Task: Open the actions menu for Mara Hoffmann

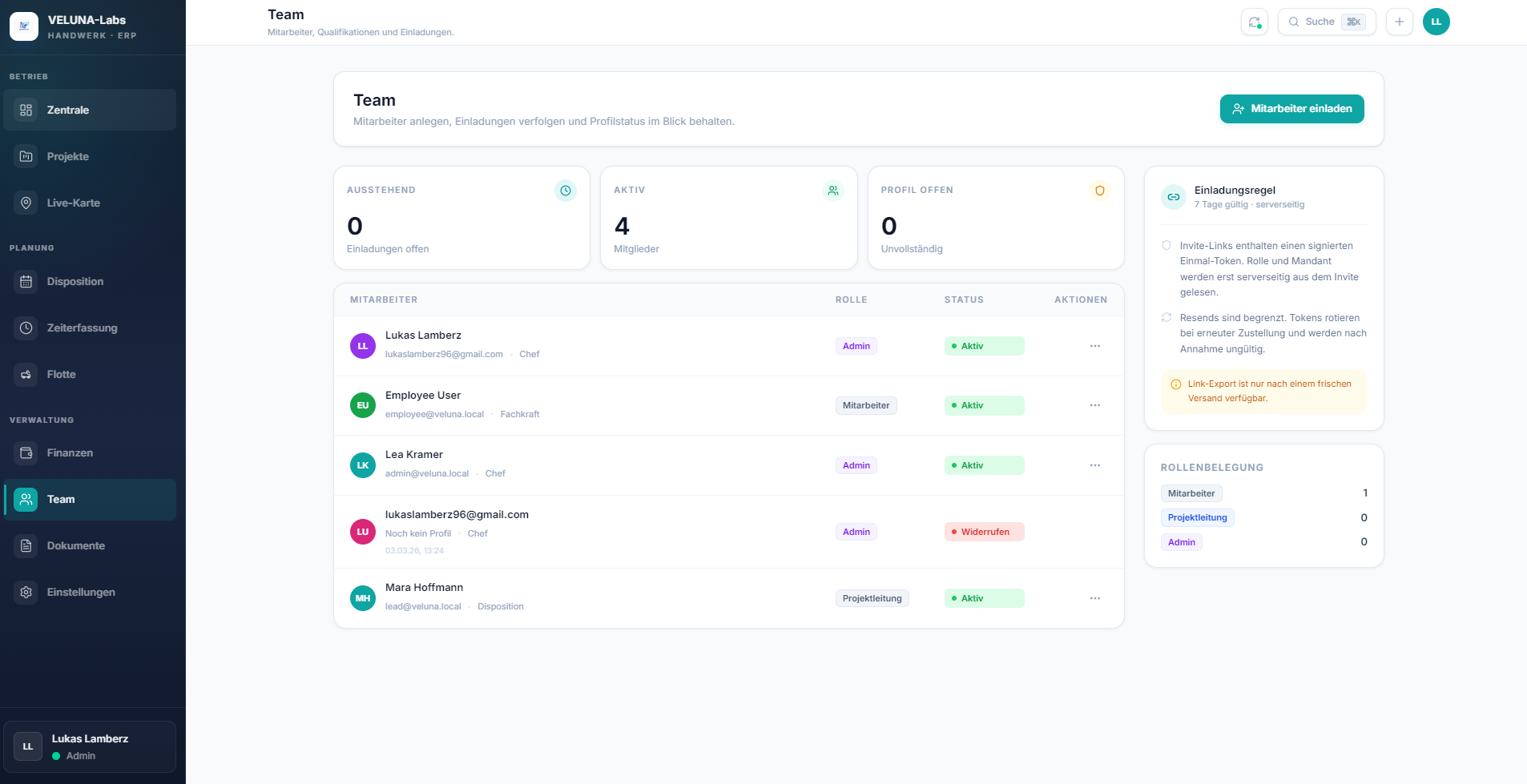Action: coord(1095,597)
